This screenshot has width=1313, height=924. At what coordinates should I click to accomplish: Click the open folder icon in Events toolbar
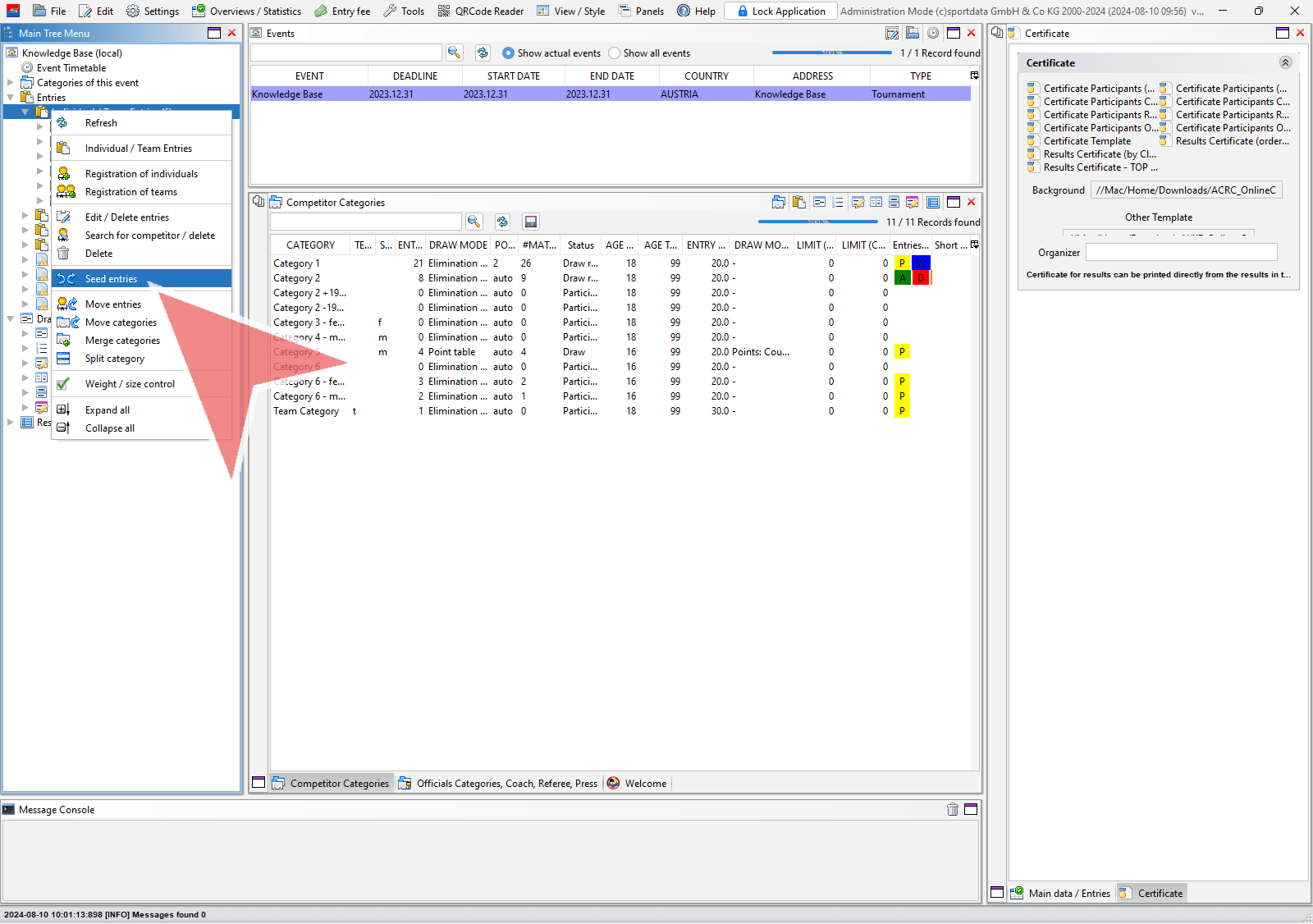point(913,33)
